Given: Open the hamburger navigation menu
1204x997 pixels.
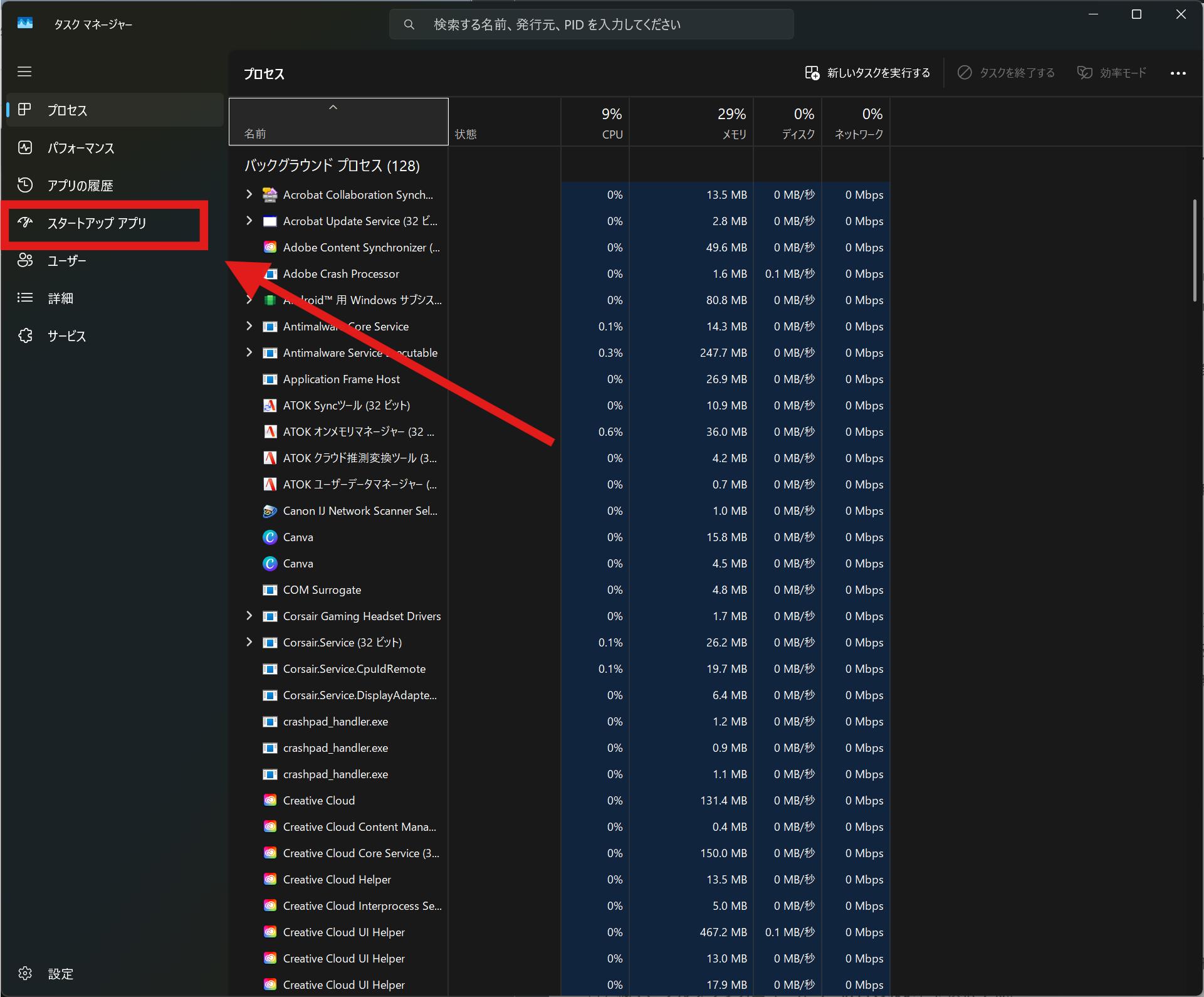Looking at the screenshot, I should coord(24,72).
